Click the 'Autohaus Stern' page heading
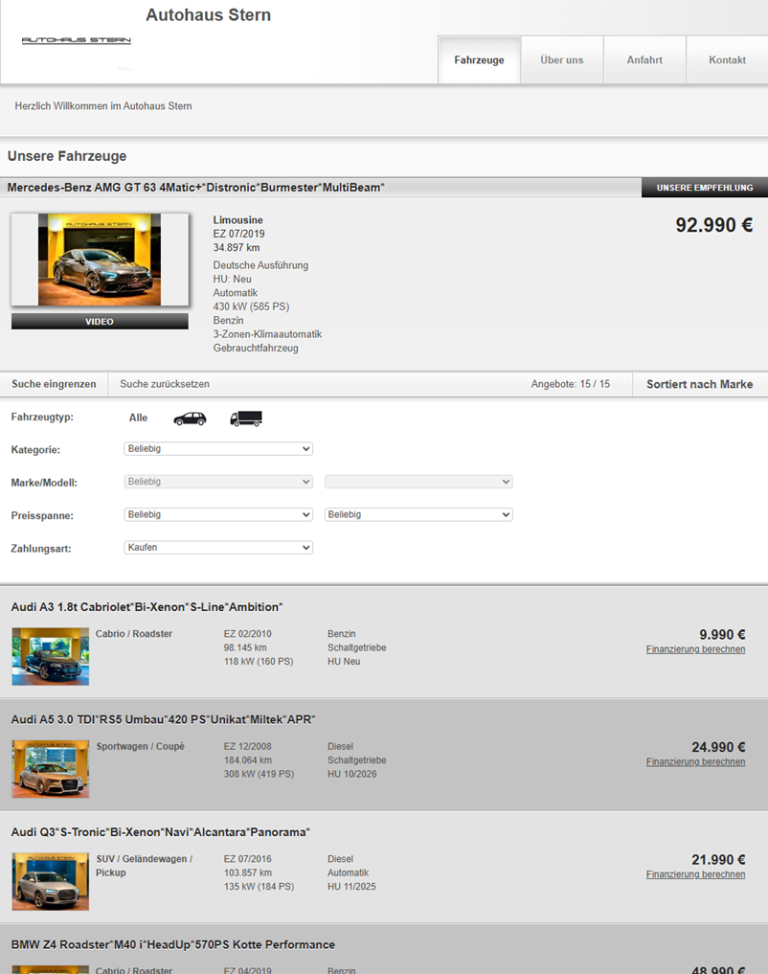This screenshot has height=974, width=768. coord(208,15)
